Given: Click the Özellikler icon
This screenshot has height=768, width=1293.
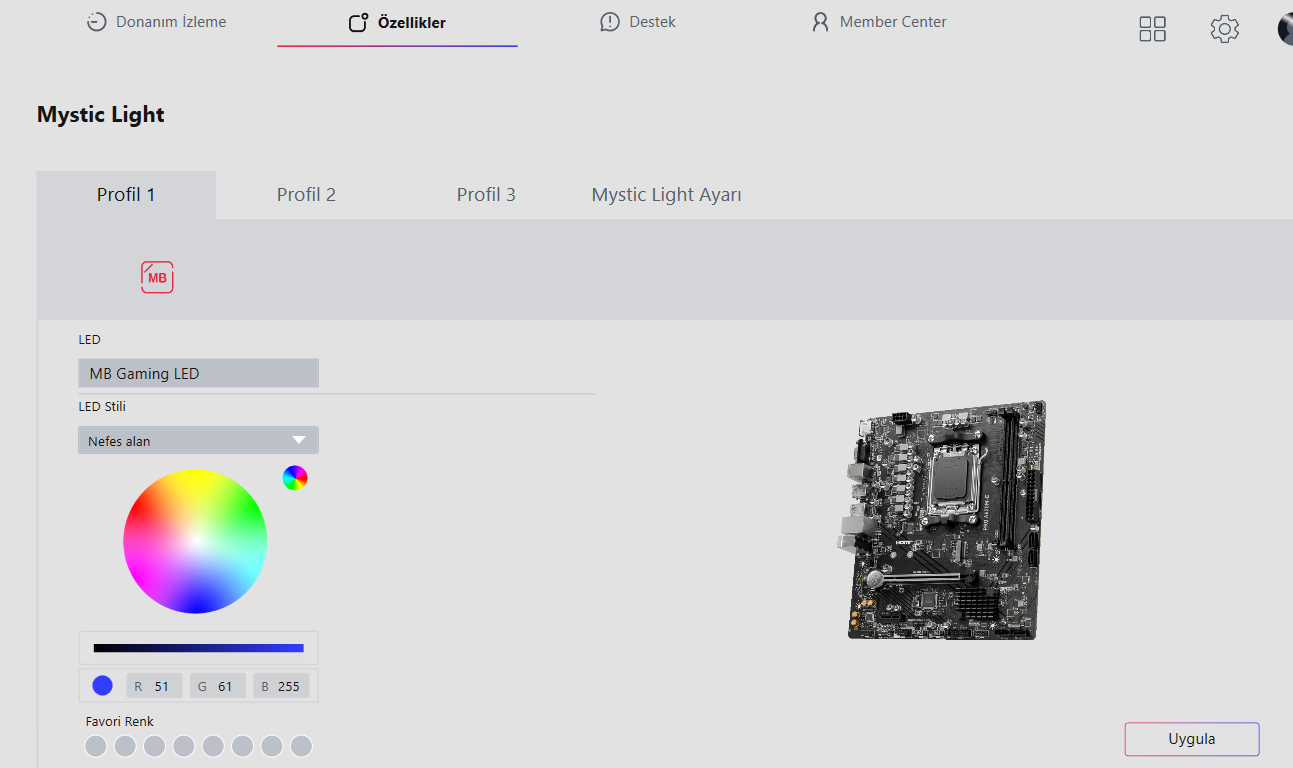Looking at the screenshot, I should tap(358, 23).
